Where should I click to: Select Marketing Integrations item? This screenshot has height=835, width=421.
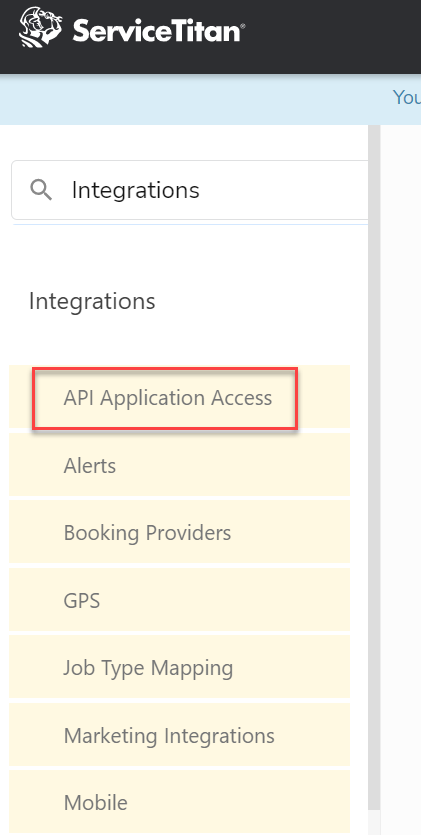(x=179, y=735)
